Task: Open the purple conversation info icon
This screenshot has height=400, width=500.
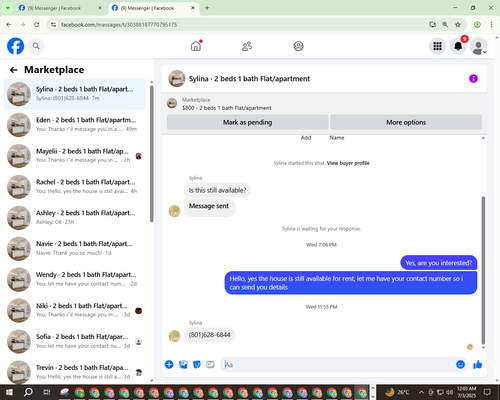Action: pos(473,79)
